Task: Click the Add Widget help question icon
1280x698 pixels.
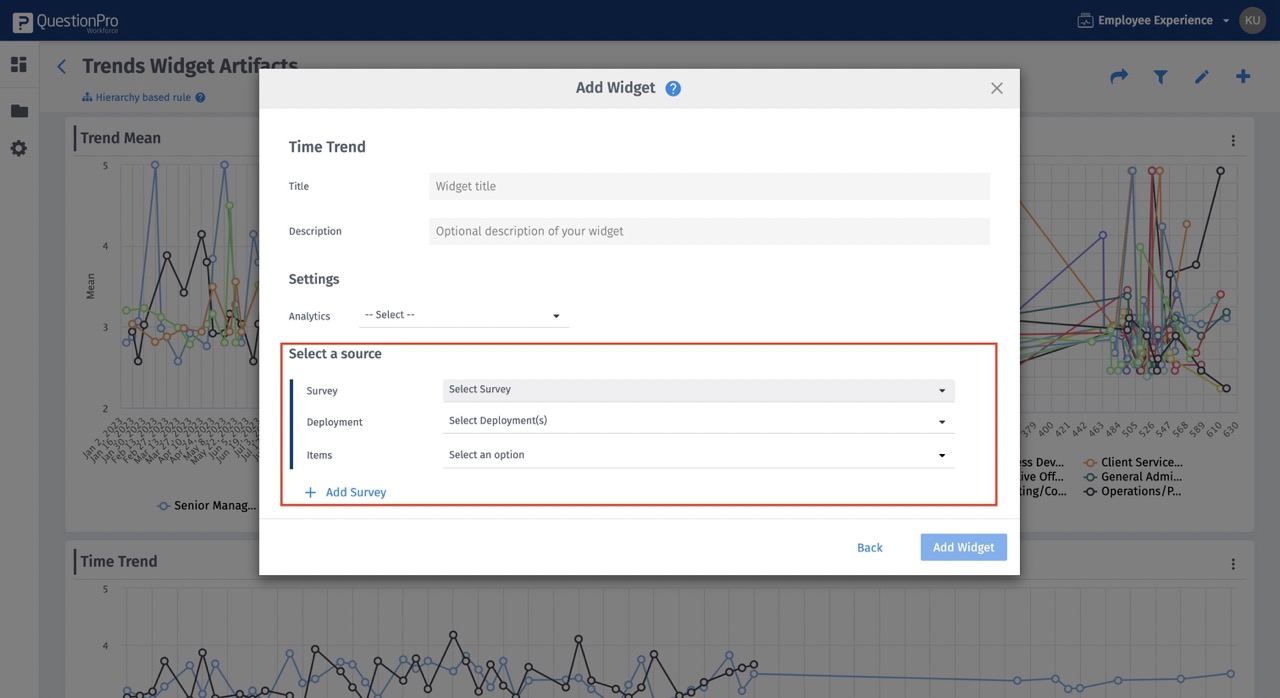Action: pos(673,88)
